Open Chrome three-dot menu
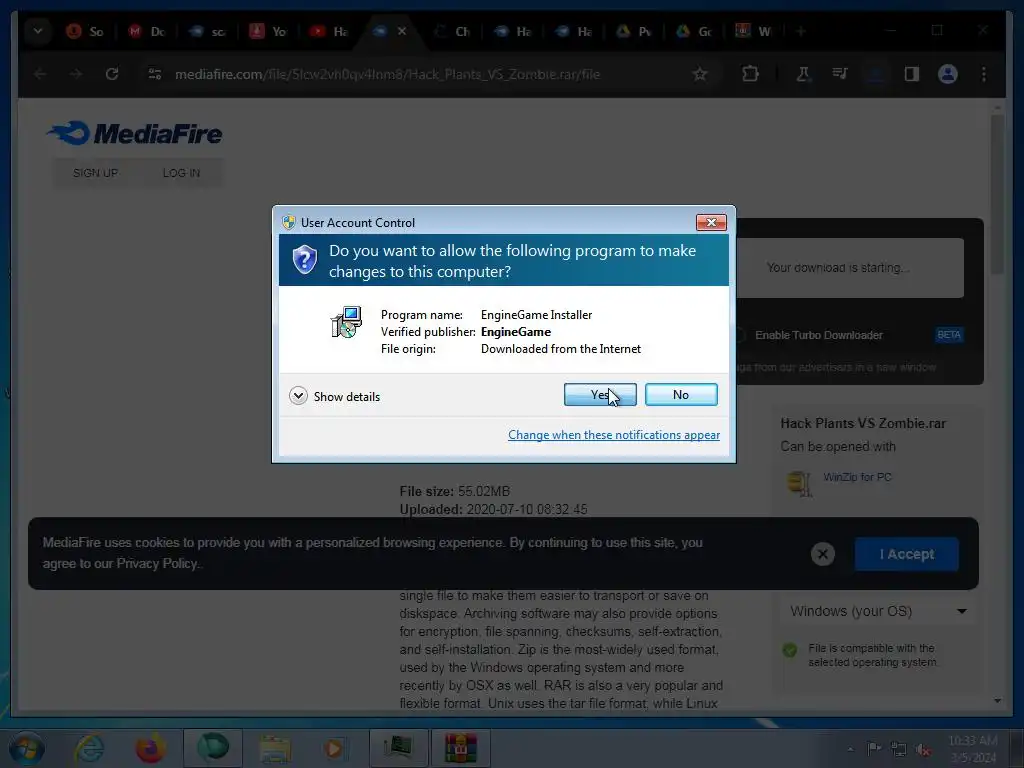This screenshot has width=1024, height=768. tap(984, 74)
